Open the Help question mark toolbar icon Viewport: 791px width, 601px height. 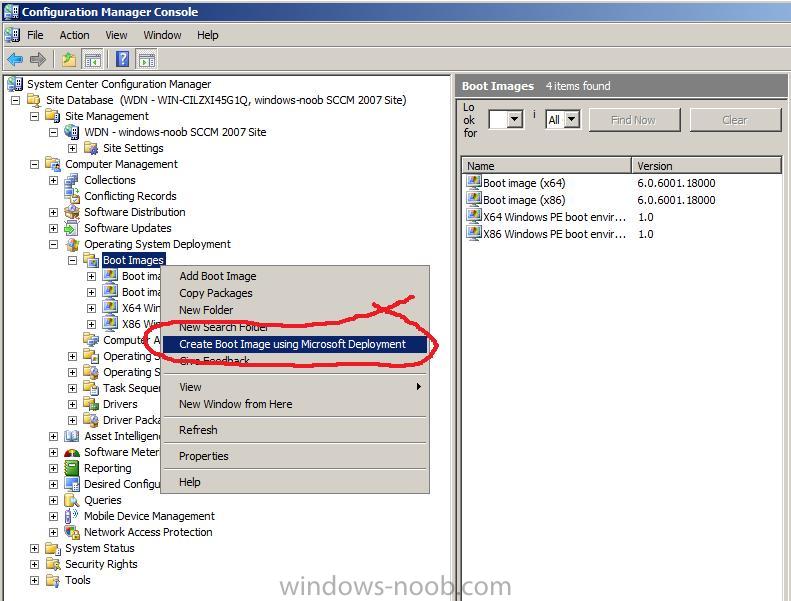click(122, 60)
